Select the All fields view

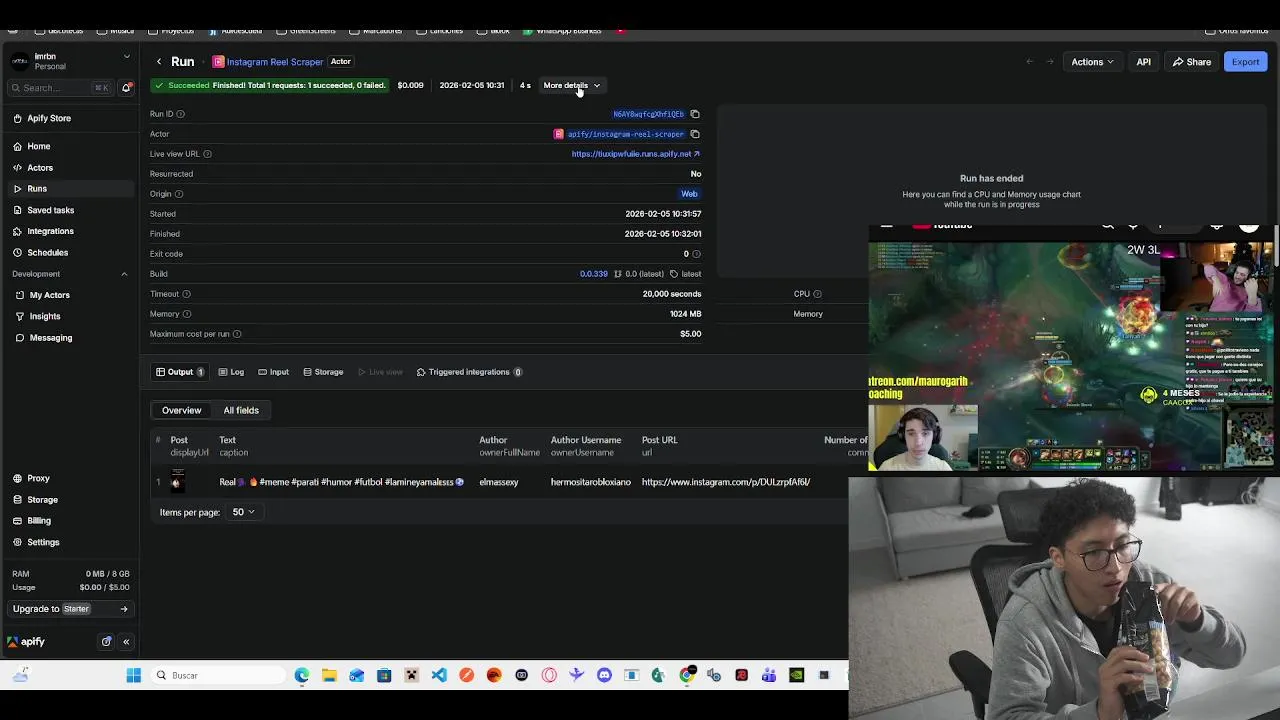pyautogui.click(x=241, y=410)
